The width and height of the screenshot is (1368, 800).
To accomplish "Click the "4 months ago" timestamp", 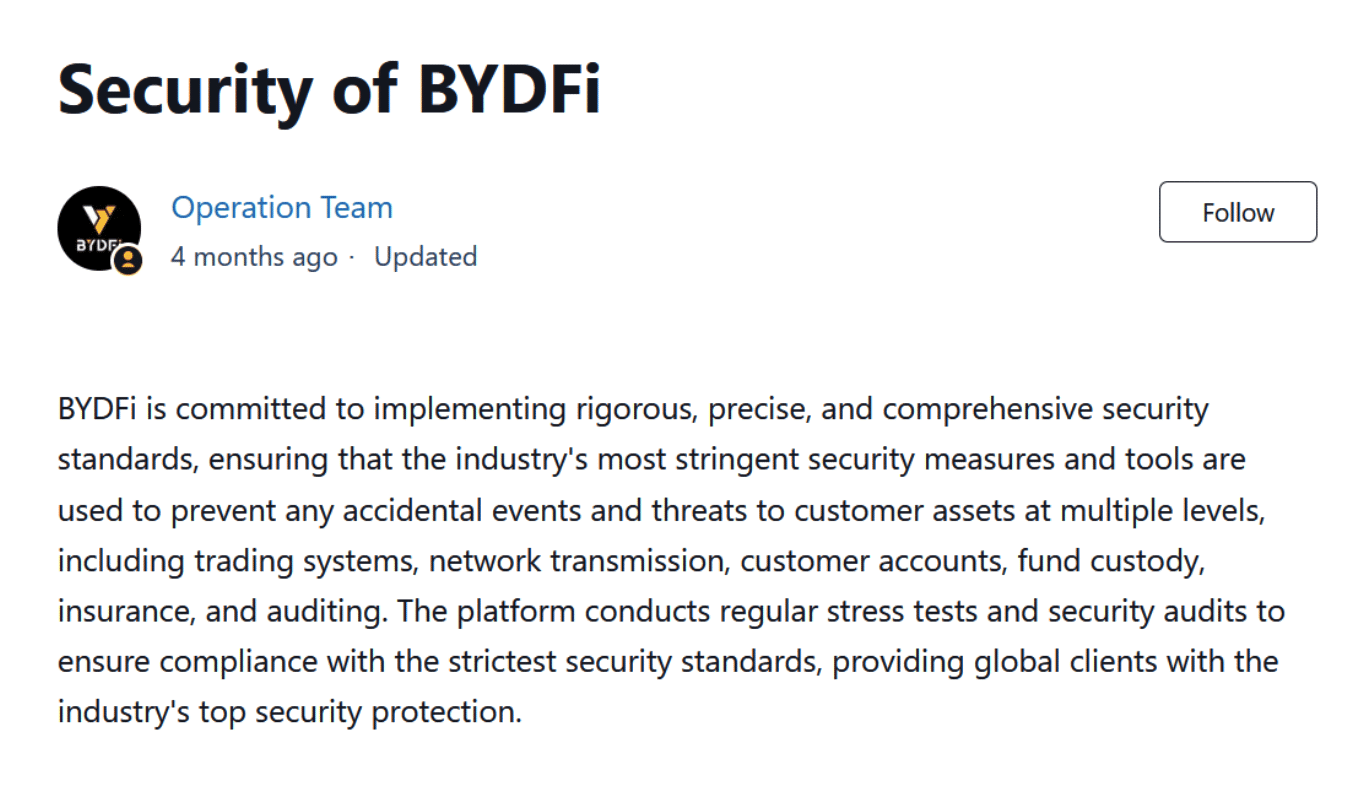I will point(254,257).
